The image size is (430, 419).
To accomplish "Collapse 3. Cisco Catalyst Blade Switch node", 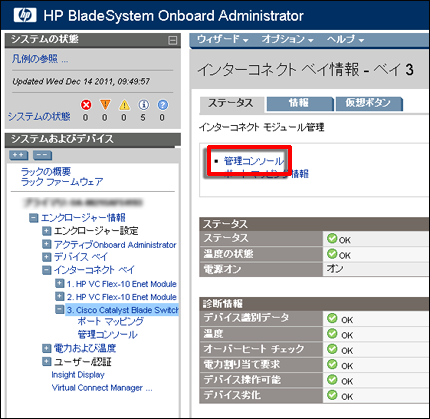I will (59, 310).
